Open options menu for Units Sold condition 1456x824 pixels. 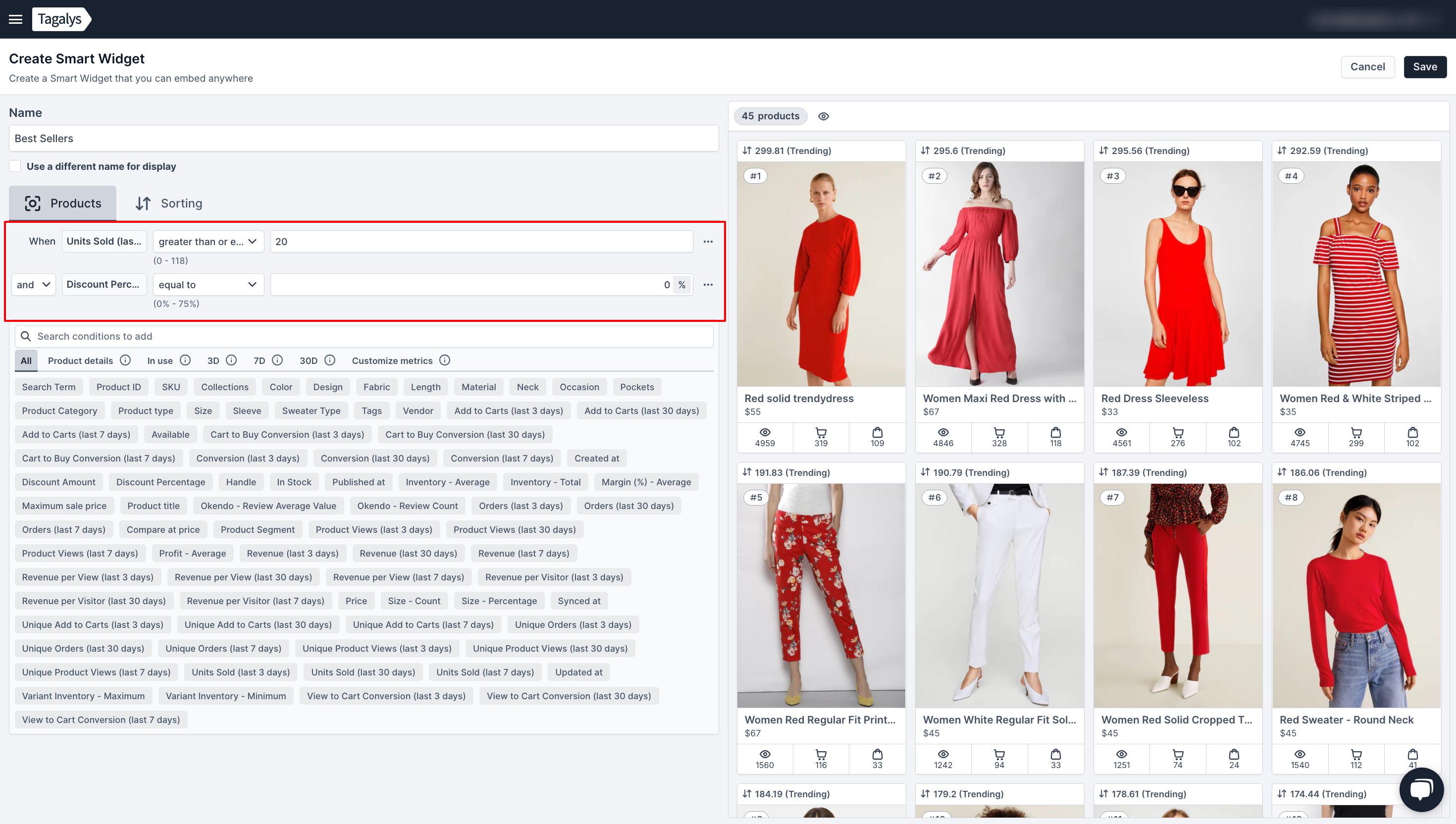(x=708, y=242)
